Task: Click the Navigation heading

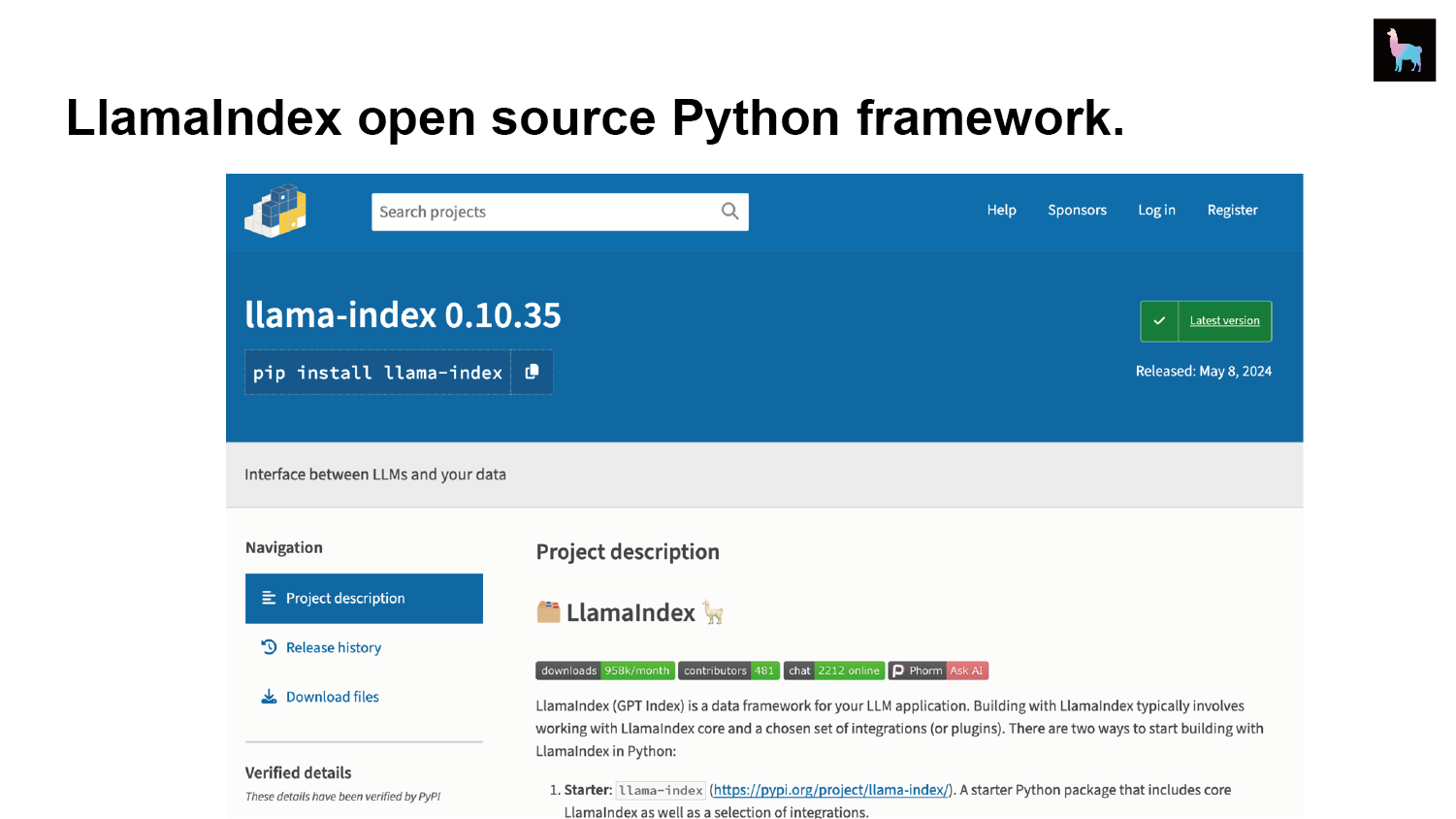Action: click(x=283, y=547)
